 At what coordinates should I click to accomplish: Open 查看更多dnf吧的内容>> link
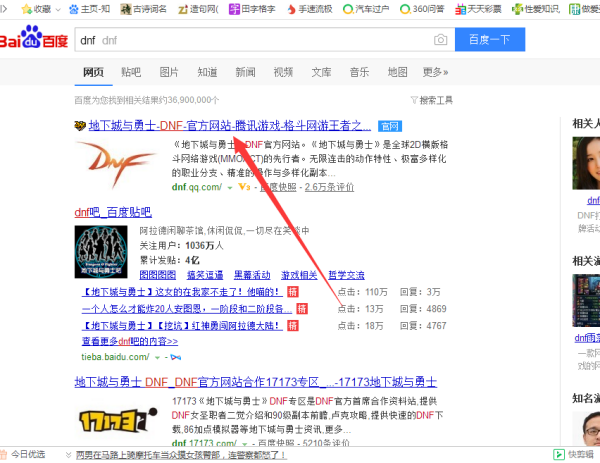pyautogui.click(x=130, y=341)
